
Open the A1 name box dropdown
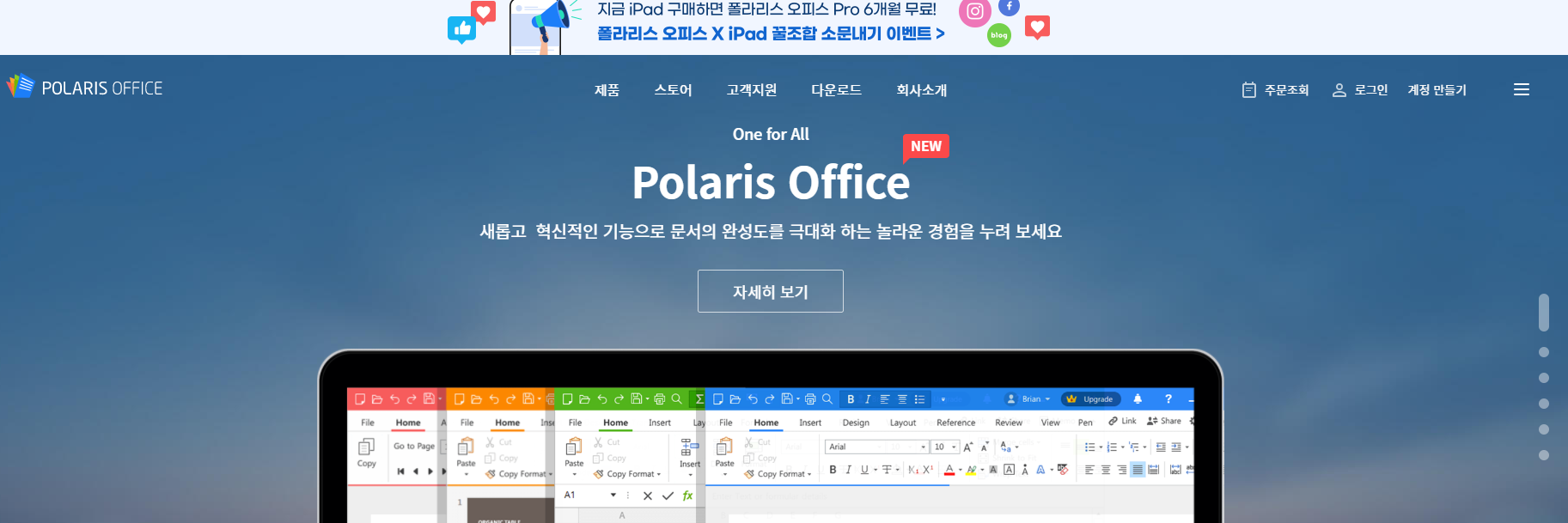(x=613, y=496)
